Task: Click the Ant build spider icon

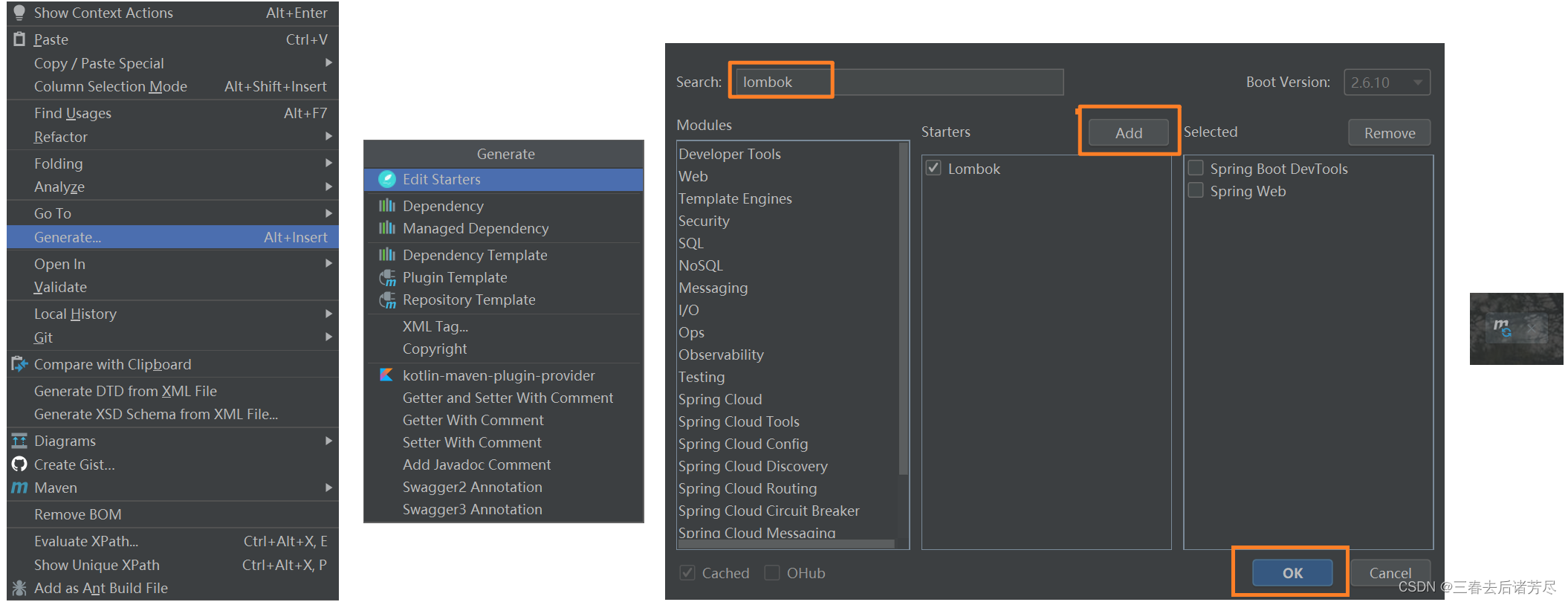Action: pyautogui.click(x=19, y=588)
